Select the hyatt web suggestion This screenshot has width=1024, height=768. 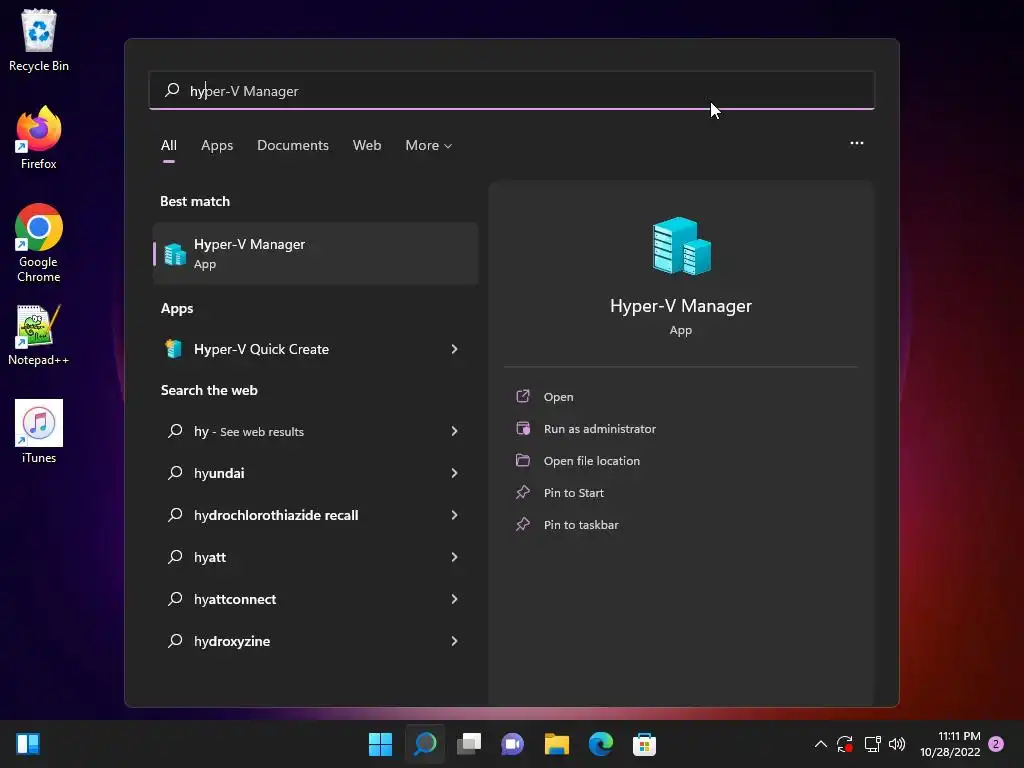(315, 557)
